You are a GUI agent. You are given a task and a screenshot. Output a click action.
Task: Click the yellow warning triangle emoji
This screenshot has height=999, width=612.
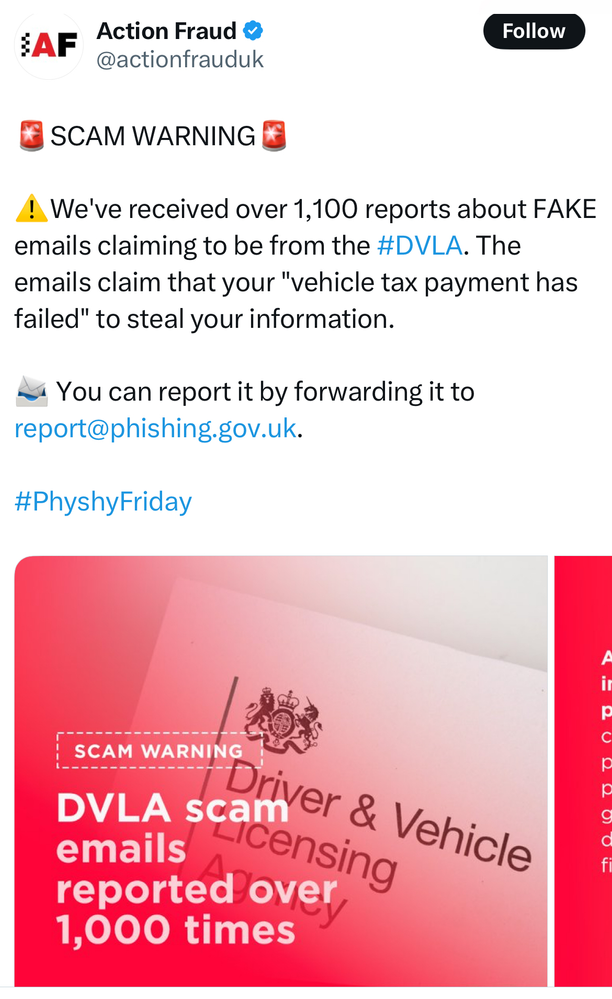[x=31, y=209]
